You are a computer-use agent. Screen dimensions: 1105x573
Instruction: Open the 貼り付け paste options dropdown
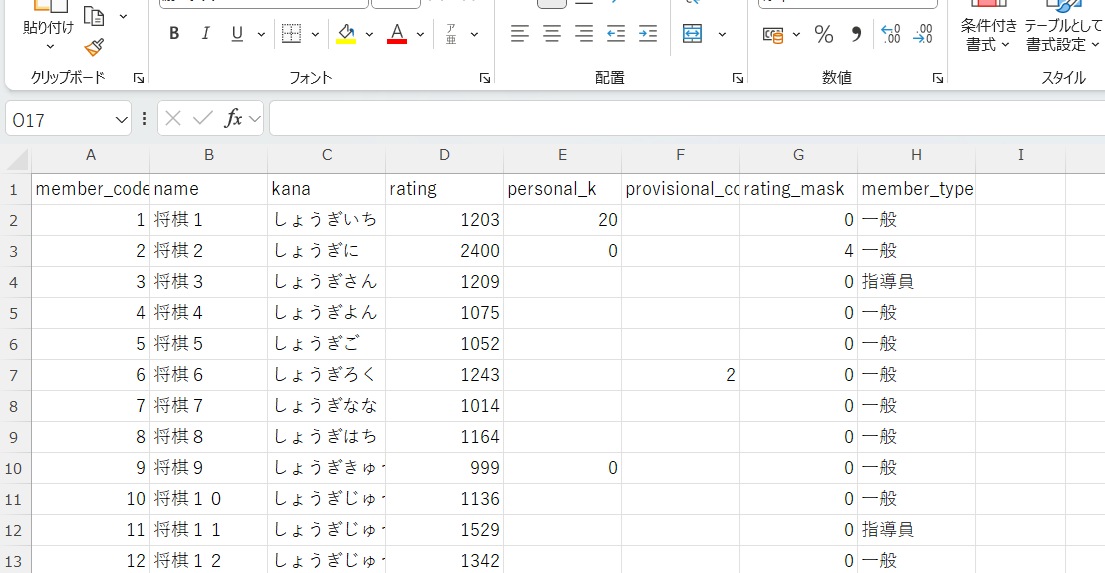(49, 47)
